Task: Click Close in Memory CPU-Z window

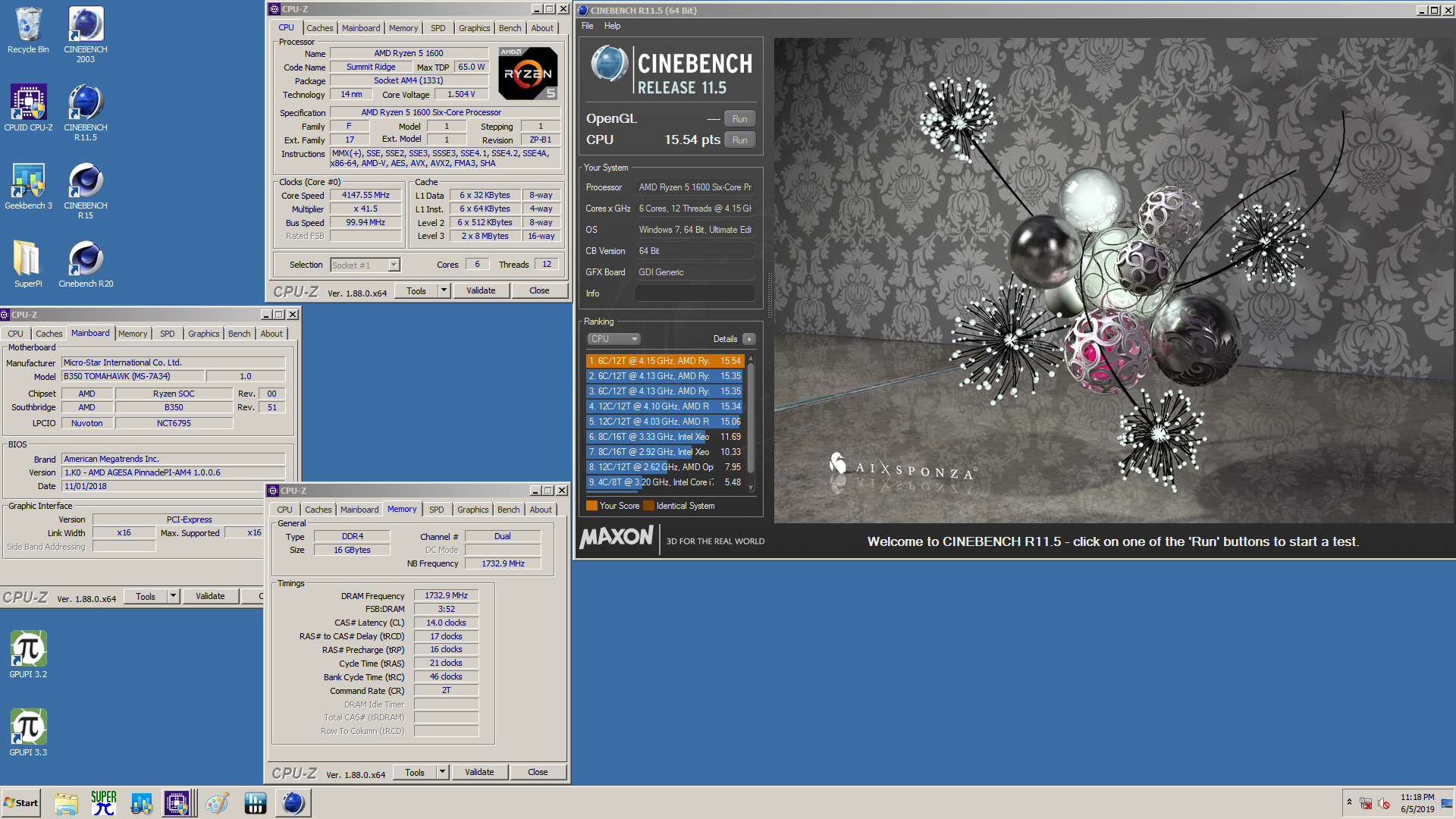Action: tap(538, 772)
